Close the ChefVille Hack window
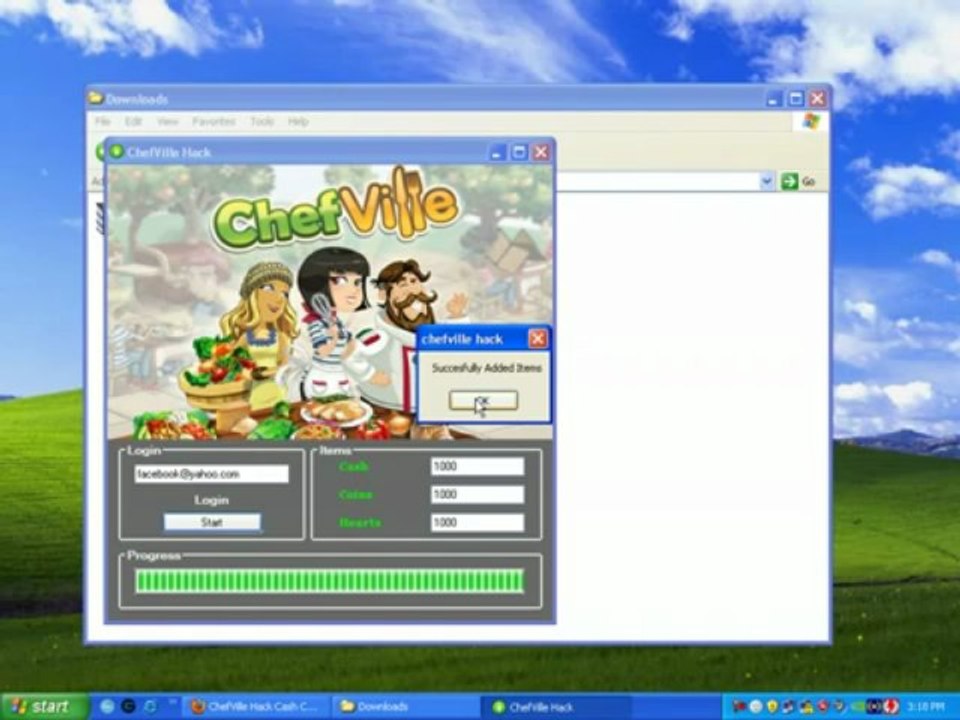The width and height of the screenshot is (960, 720). 541,152
